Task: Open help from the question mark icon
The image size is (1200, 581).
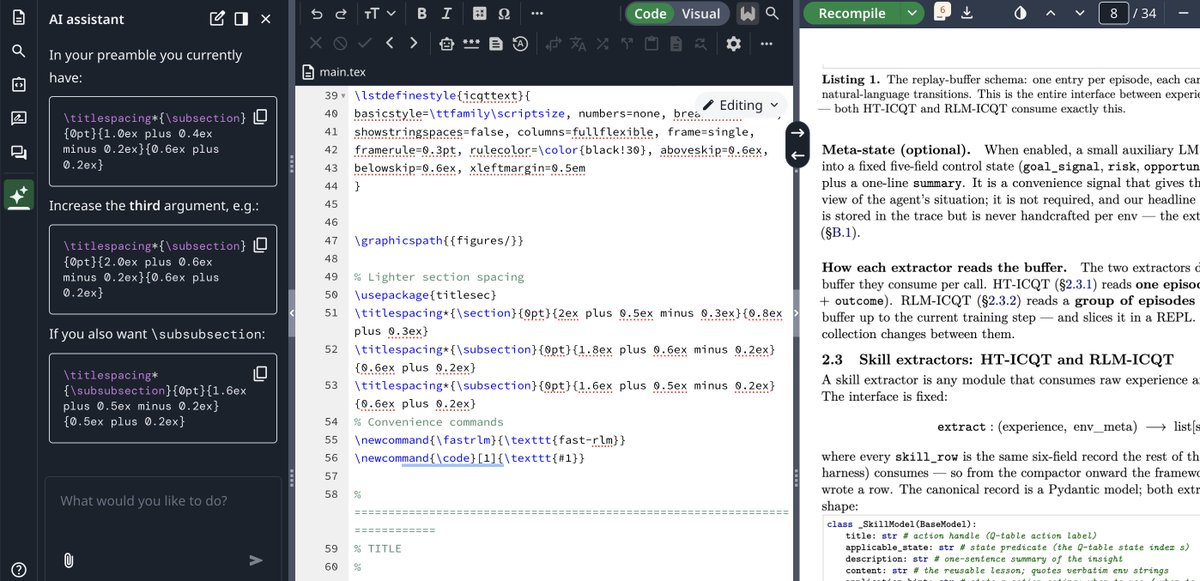Action: [x=18, y=569]
